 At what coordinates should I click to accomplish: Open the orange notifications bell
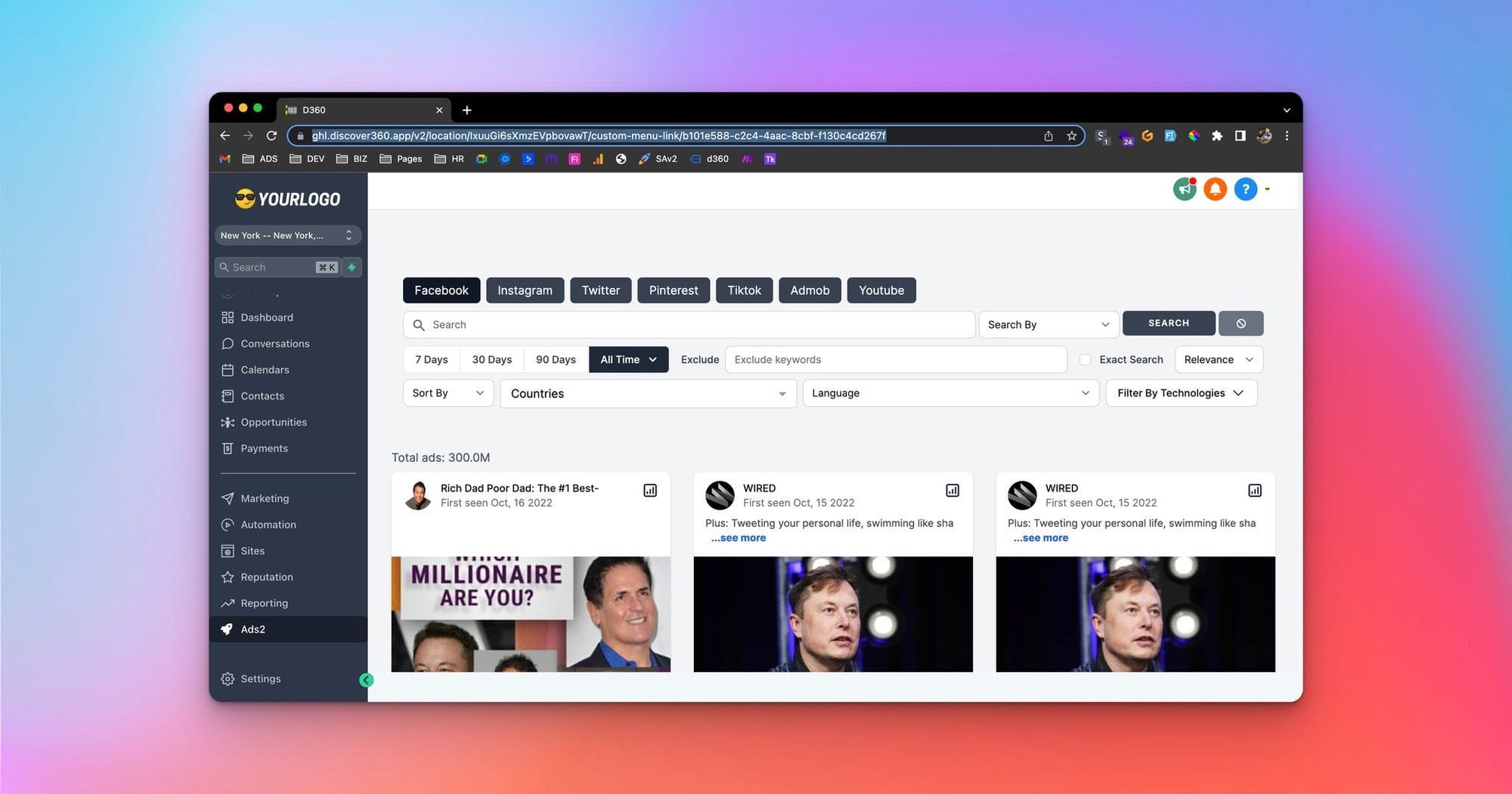(1215, 189)
